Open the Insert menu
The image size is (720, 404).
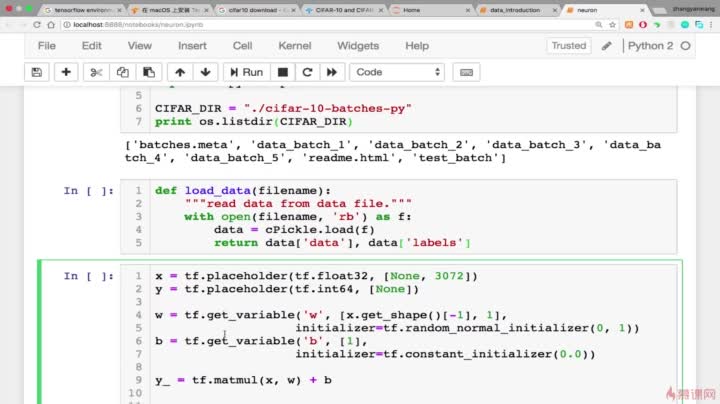(192, 45)
